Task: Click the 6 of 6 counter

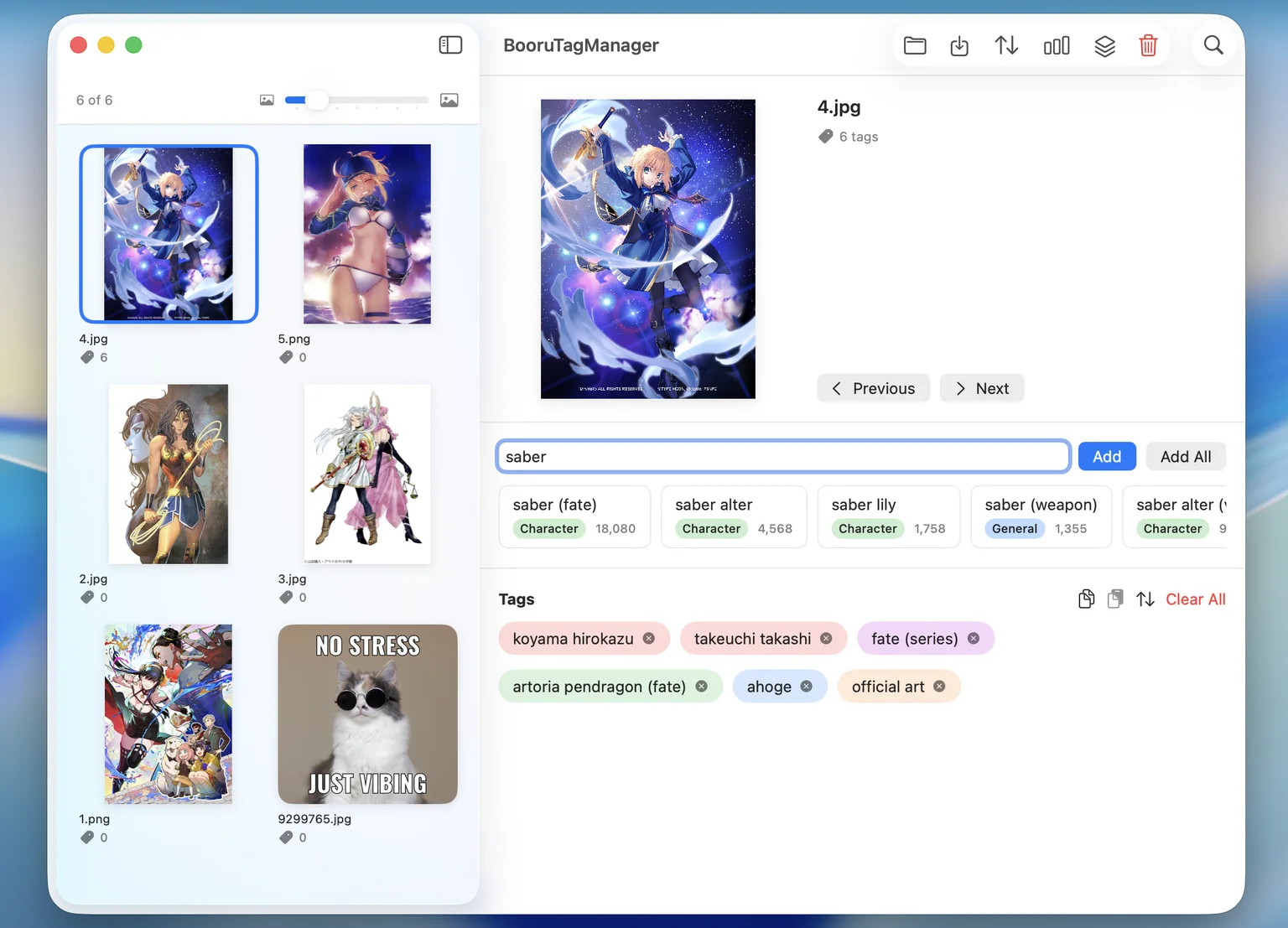Action: 94,101
